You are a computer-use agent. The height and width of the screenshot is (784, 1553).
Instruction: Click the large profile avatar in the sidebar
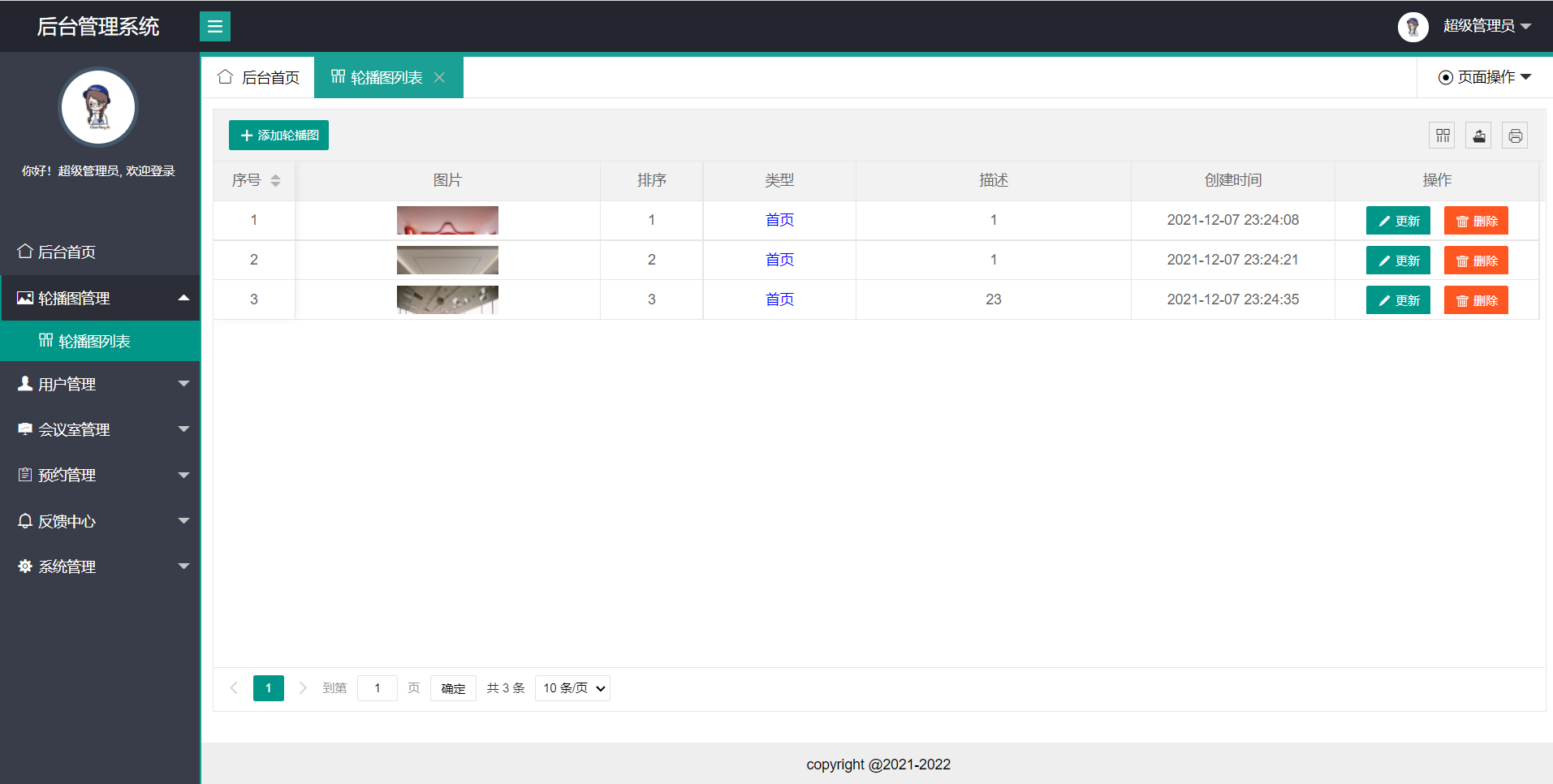[x=98, y=107]
